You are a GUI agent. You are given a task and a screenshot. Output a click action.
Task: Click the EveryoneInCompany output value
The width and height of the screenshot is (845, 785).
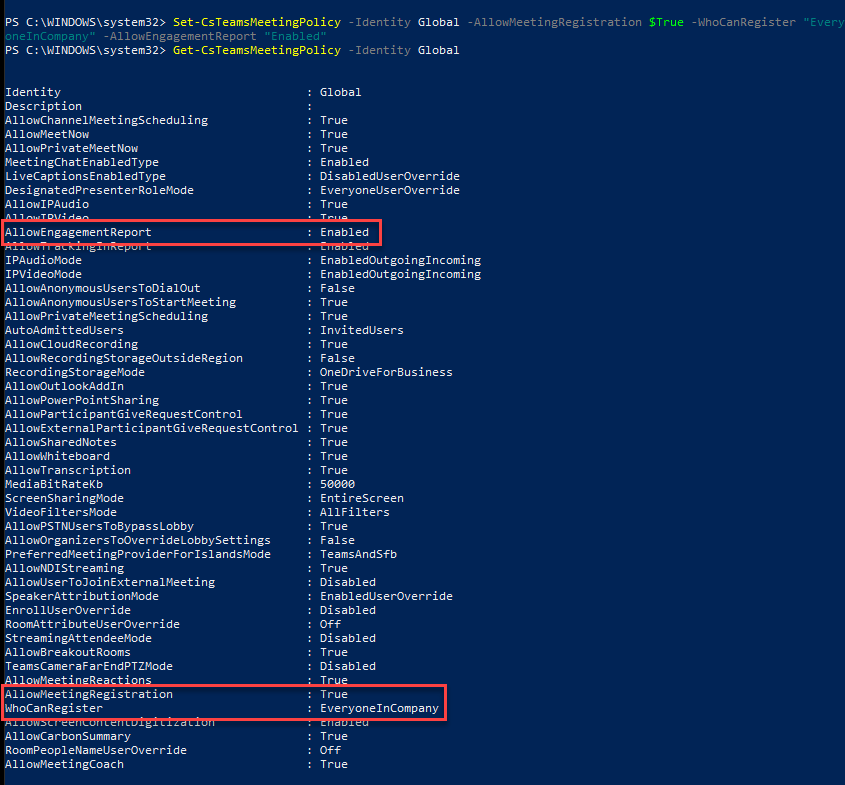[x=379, y=708]
